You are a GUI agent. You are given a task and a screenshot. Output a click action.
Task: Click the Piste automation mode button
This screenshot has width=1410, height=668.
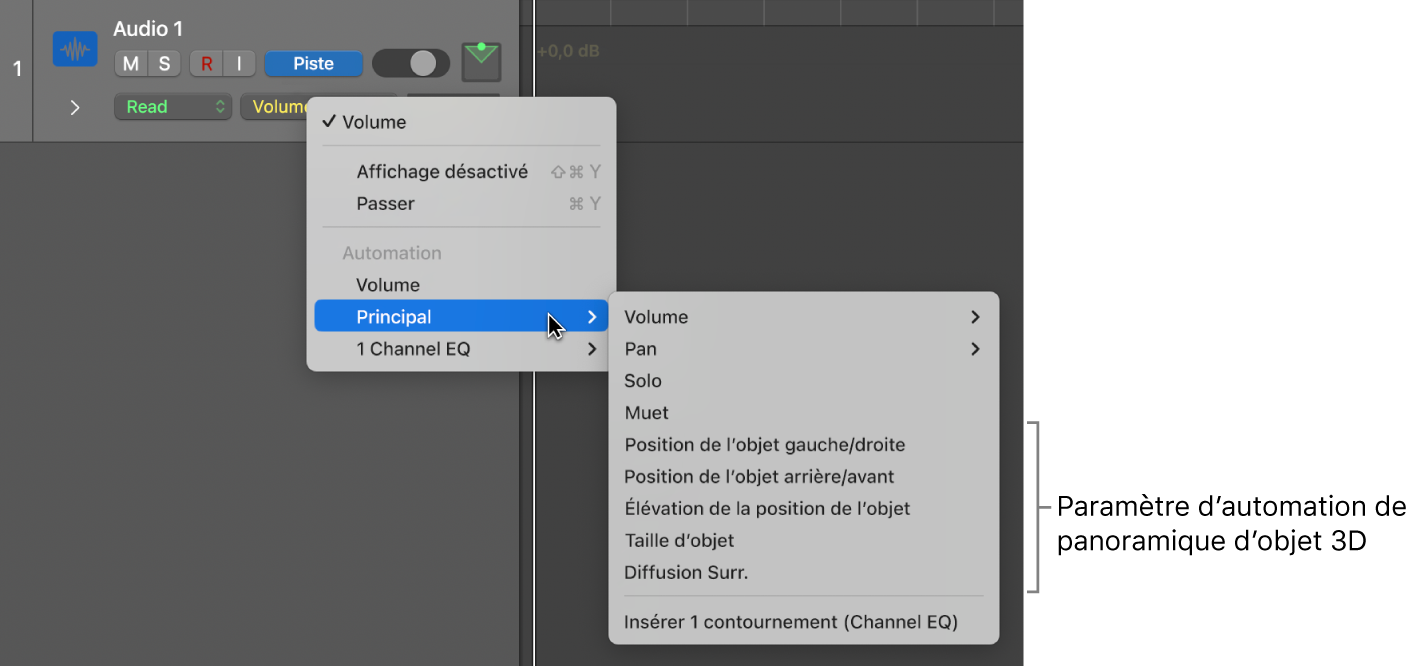(313, 64)
